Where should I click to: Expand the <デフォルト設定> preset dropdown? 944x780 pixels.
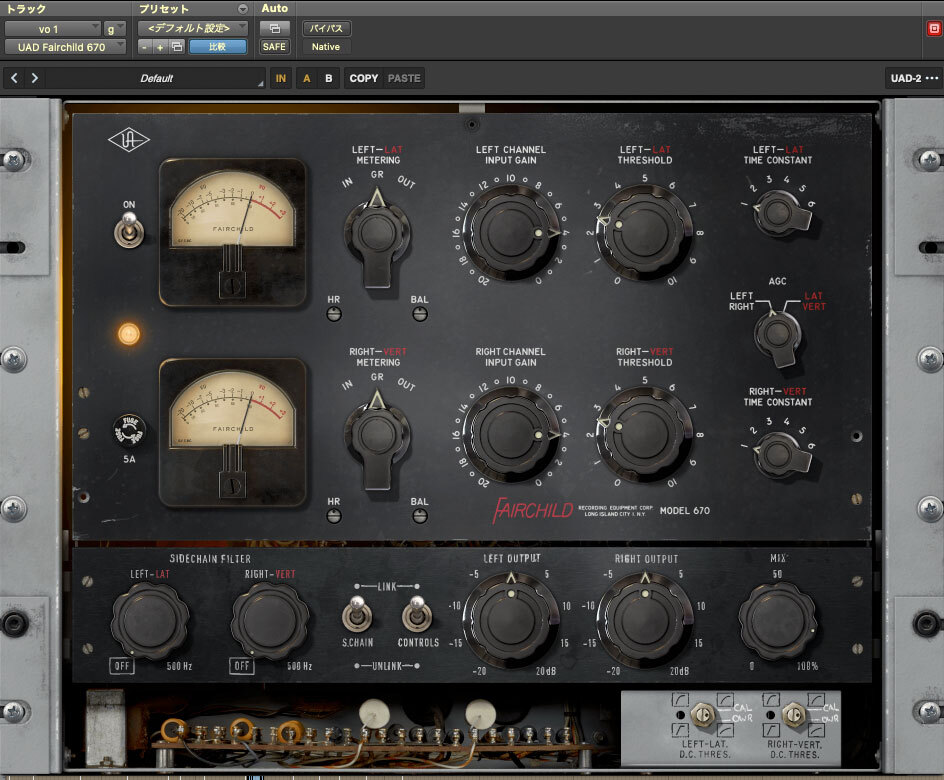coord(192,28)
